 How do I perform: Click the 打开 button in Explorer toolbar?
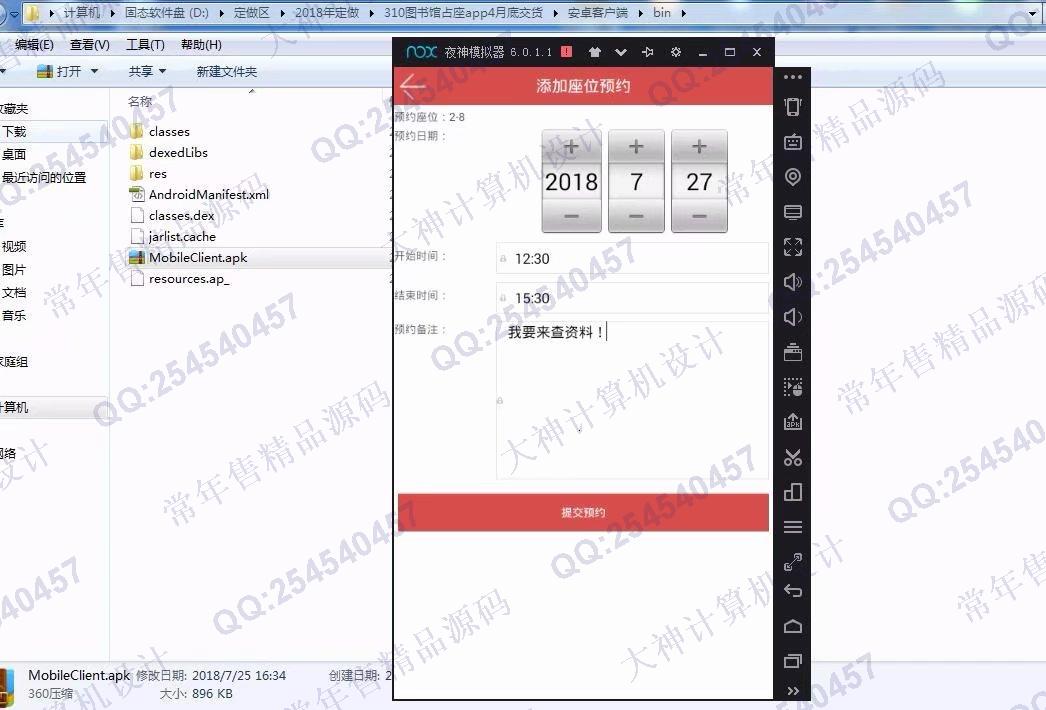point(59,71)
